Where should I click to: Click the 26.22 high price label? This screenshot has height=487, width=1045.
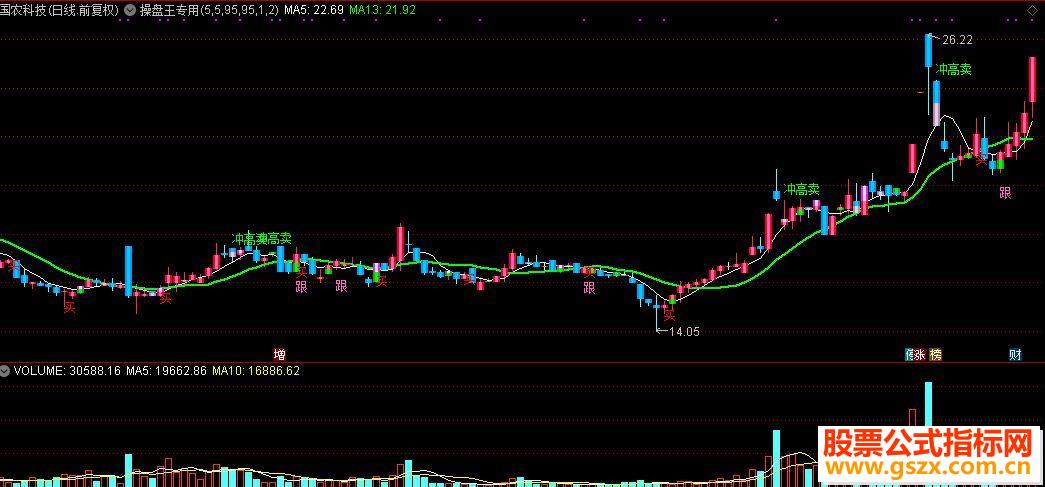point(958,40)
